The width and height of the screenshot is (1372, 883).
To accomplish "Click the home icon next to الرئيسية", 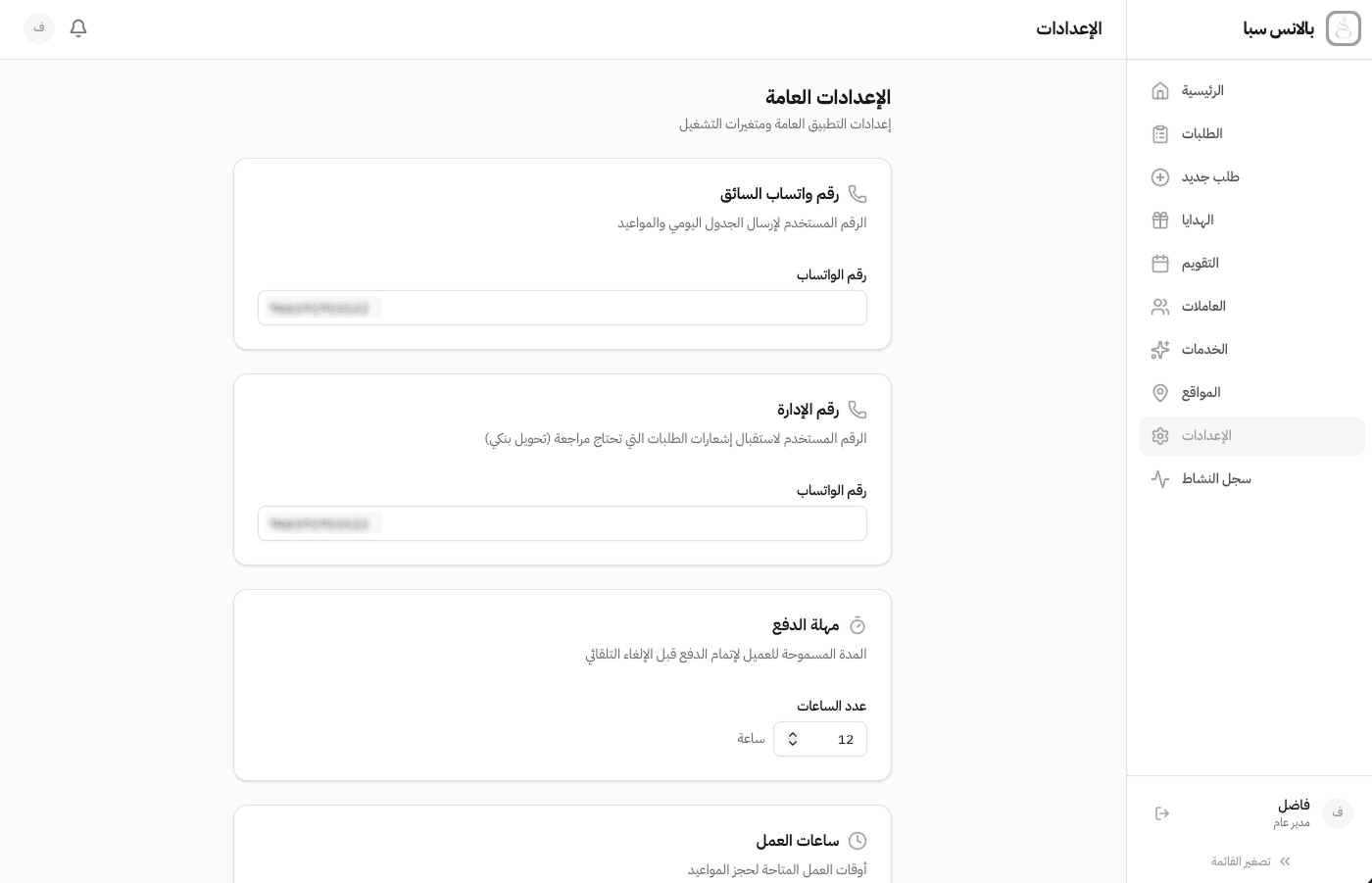I will coord(1160,90).
